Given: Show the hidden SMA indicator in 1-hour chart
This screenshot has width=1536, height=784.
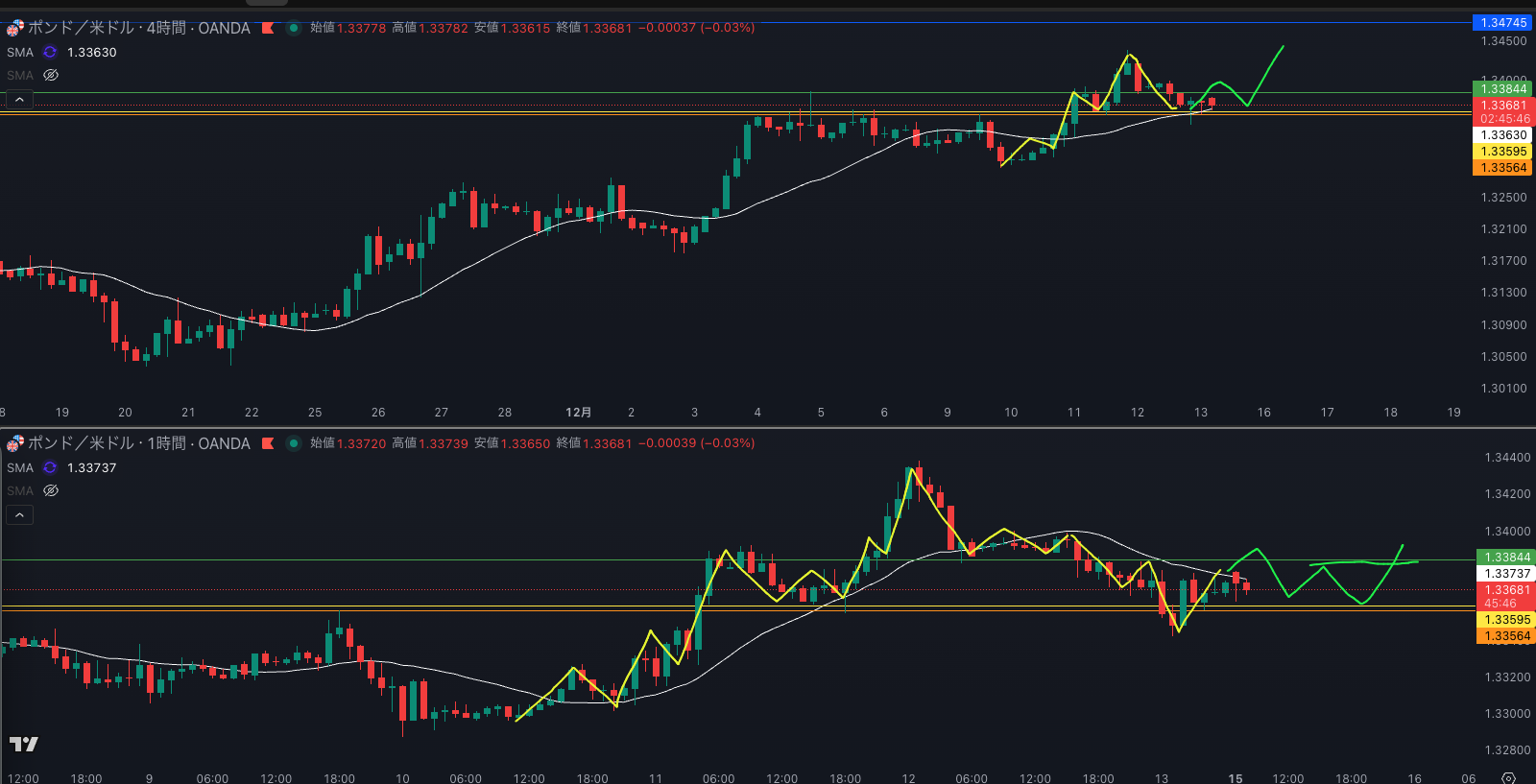Looking at the screenshot, I should coord(51,490).
